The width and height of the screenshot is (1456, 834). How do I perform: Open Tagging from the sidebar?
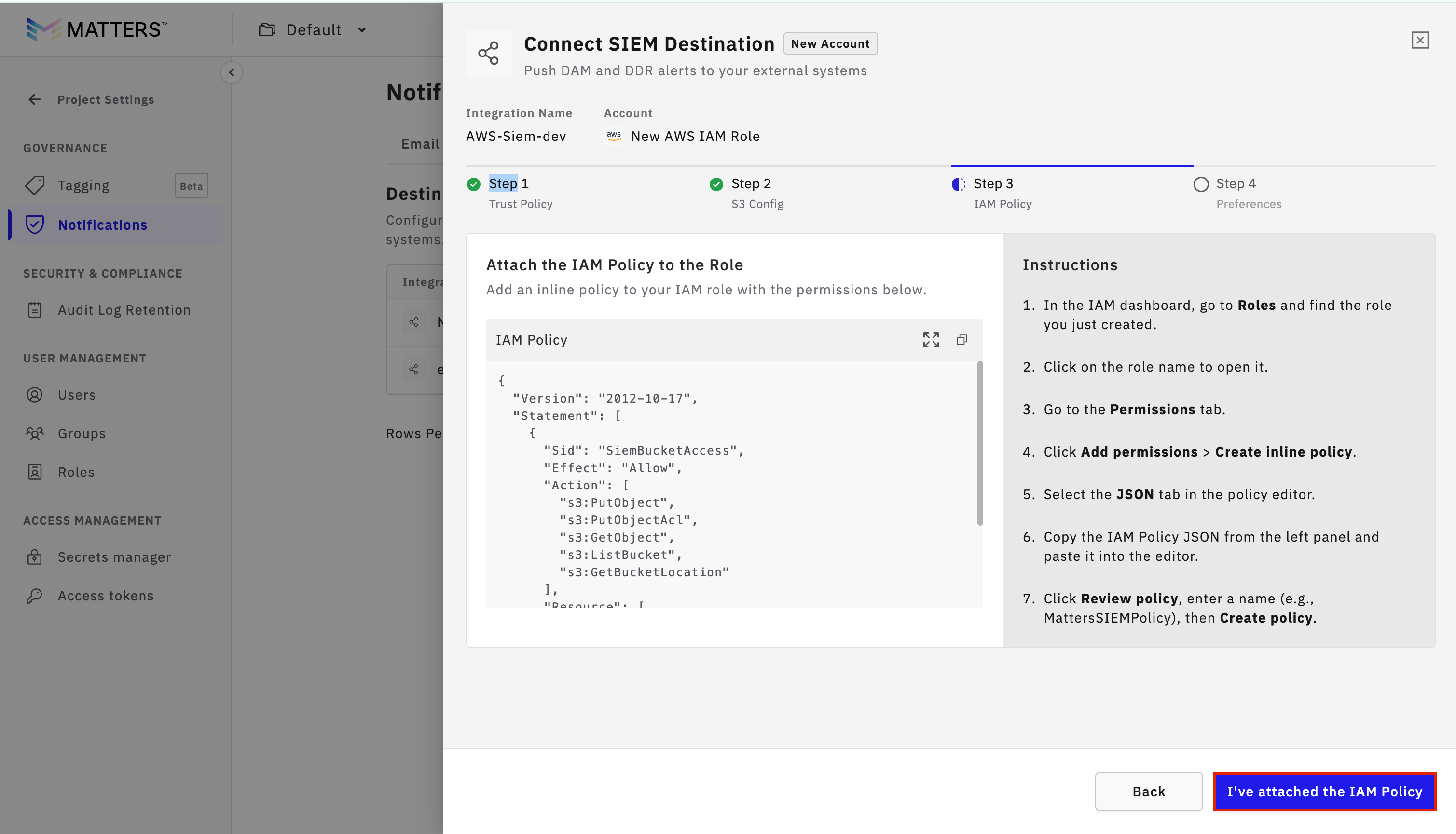pyautogui.click(x=83, y=186)
